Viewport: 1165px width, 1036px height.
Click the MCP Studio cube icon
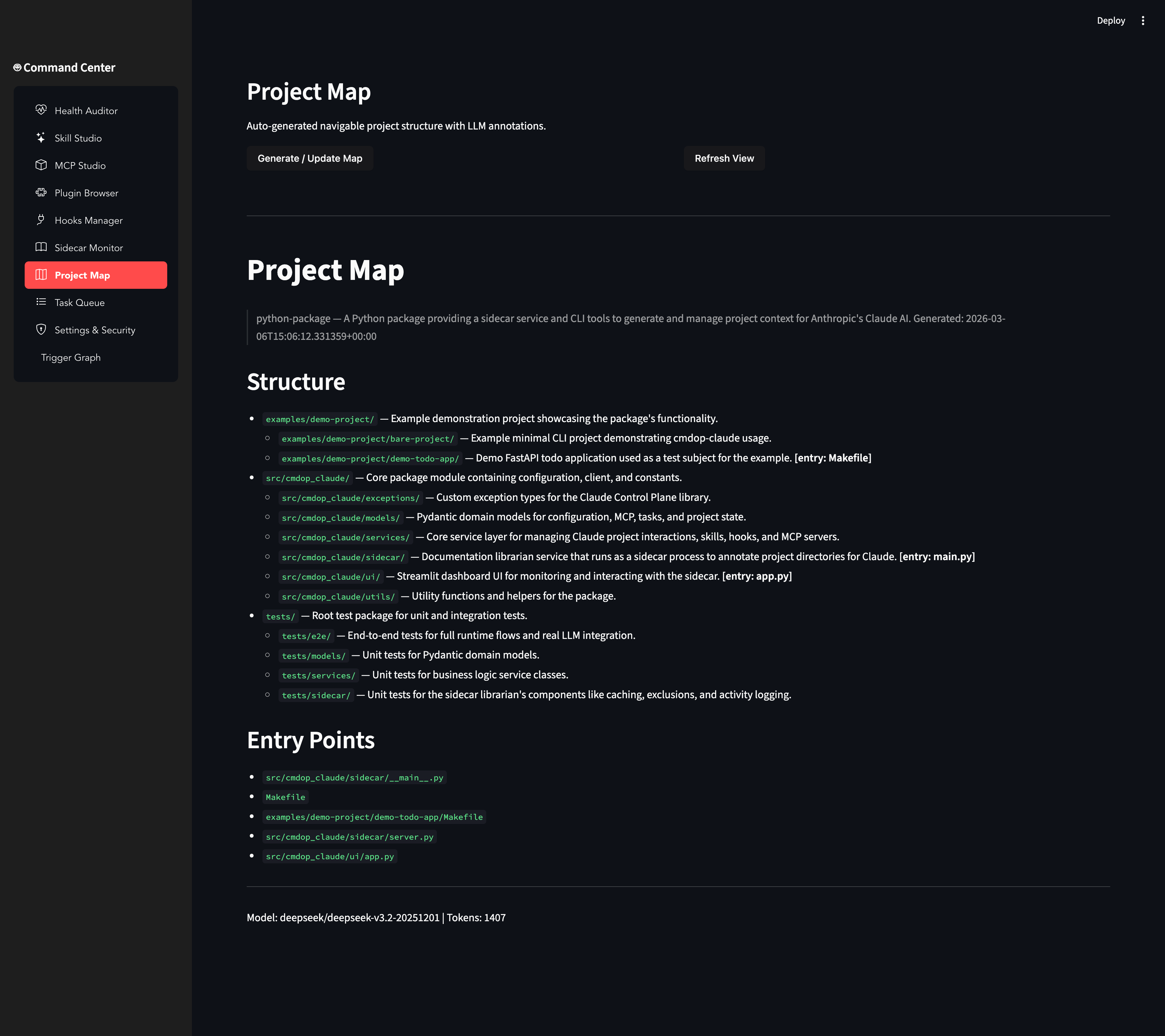pos(41,165)
